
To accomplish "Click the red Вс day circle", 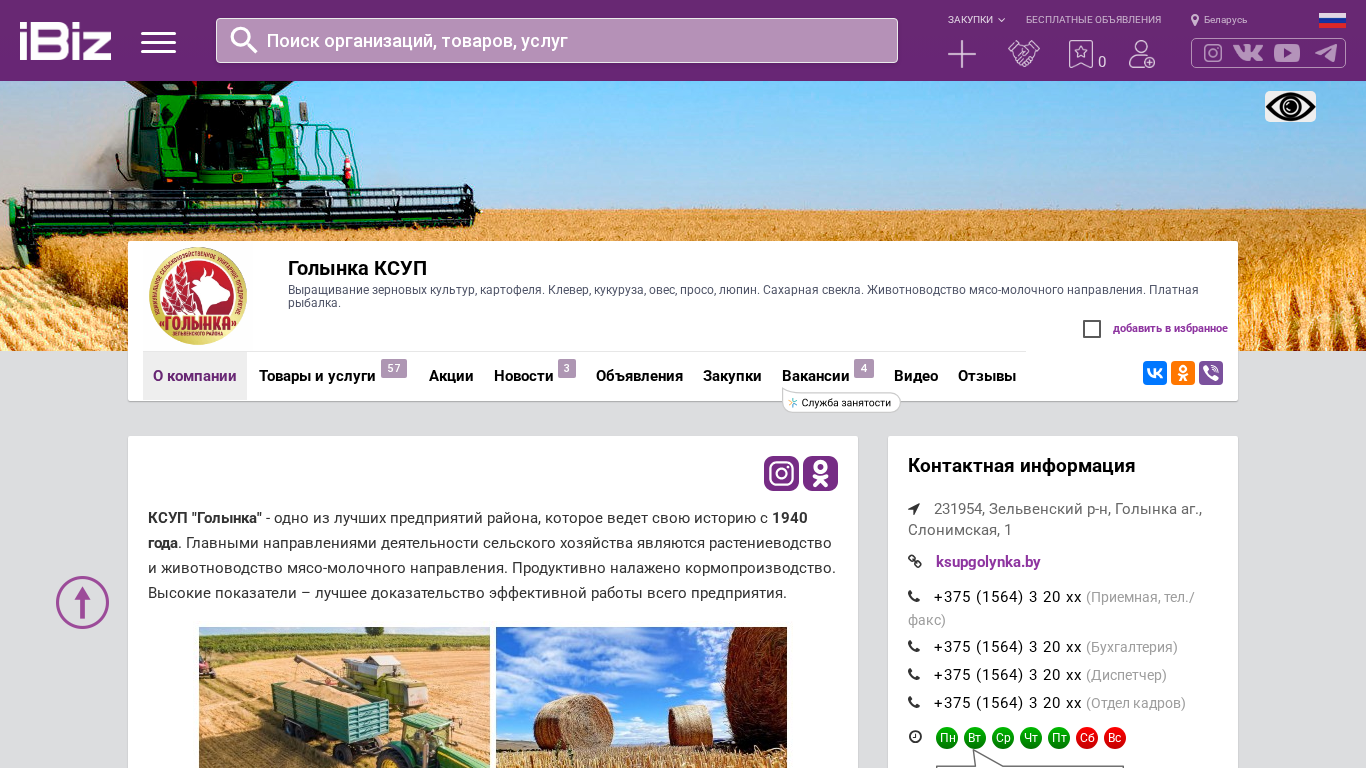I will tap(1115, 738).
